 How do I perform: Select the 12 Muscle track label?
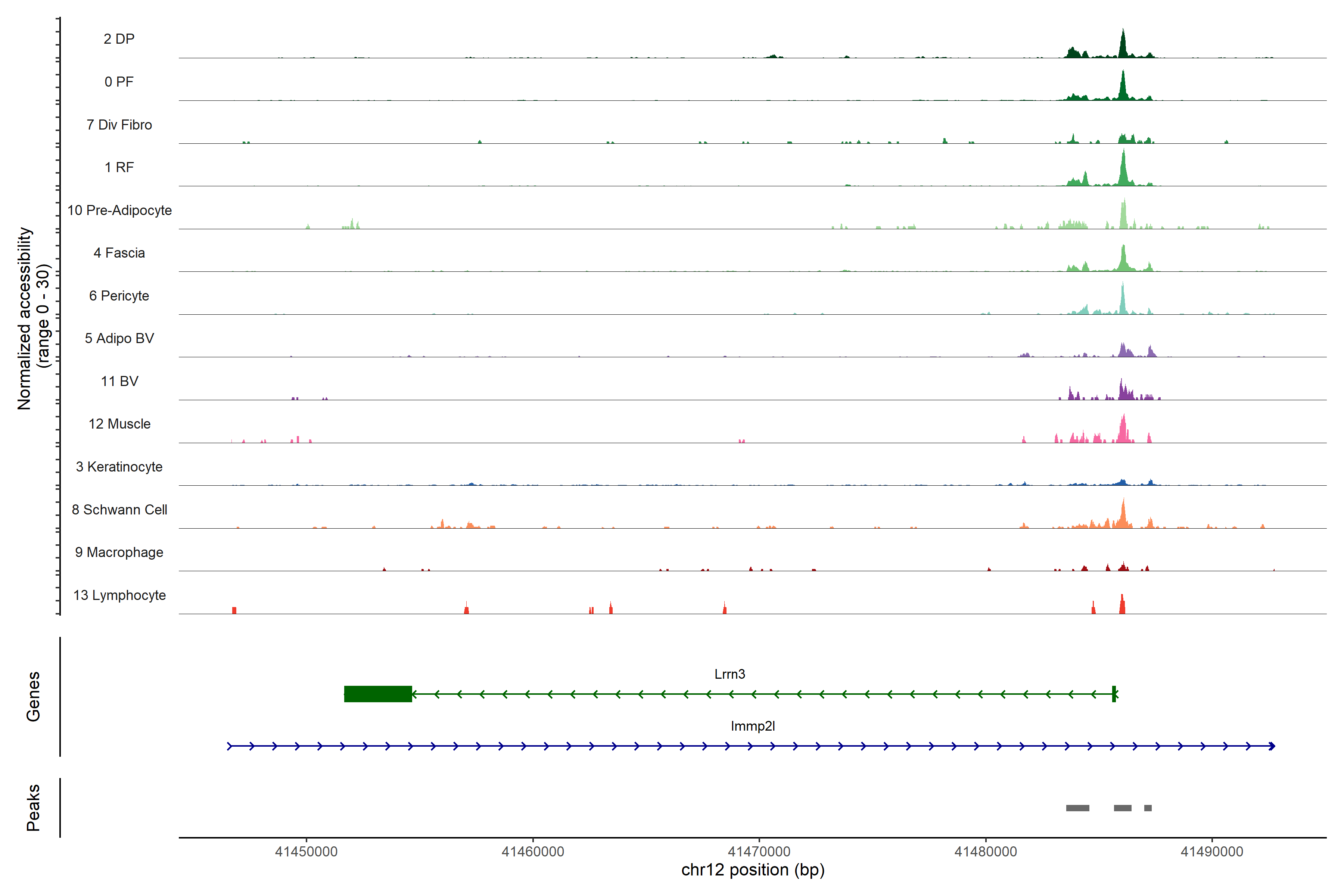coord(119,424)
